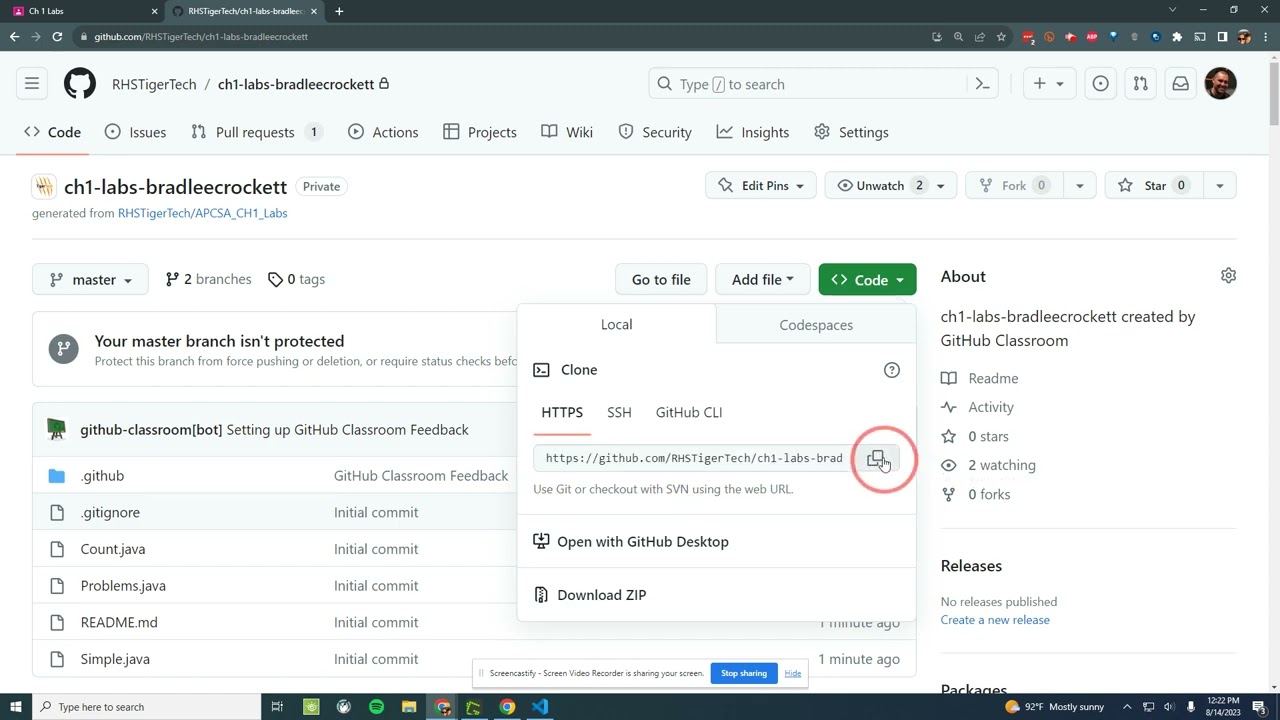Image resolution: width=1280 pixels, height=720 pixels.
Task: Switch to the repository Settings tab
Action: point(851,132)
